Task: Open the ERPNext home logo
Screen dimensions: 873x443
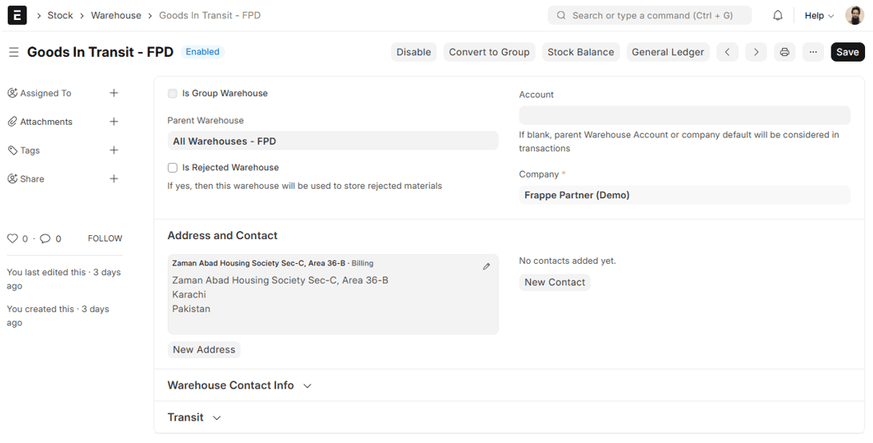Action: 17,16
